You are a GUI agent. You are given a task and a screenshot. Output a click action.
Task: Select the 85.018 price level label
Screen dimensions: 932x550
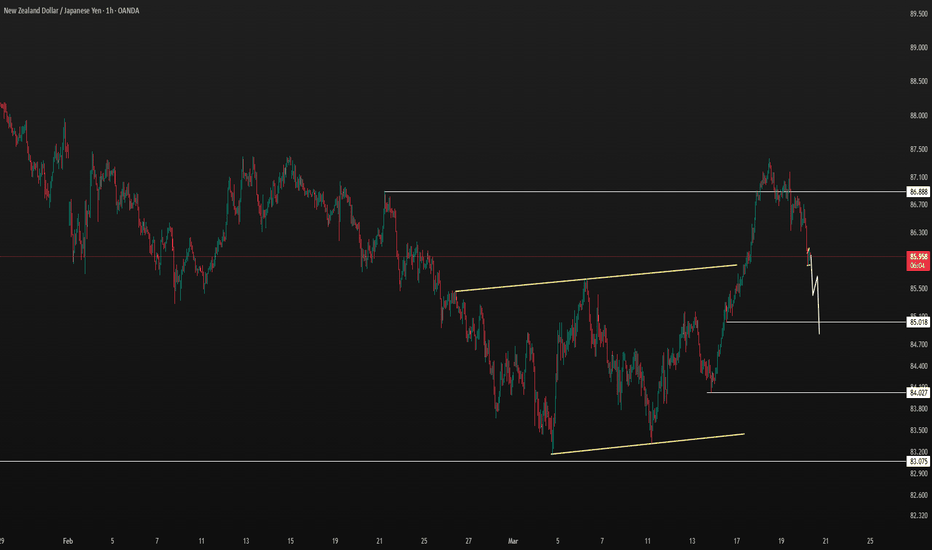tap(918, 322)
